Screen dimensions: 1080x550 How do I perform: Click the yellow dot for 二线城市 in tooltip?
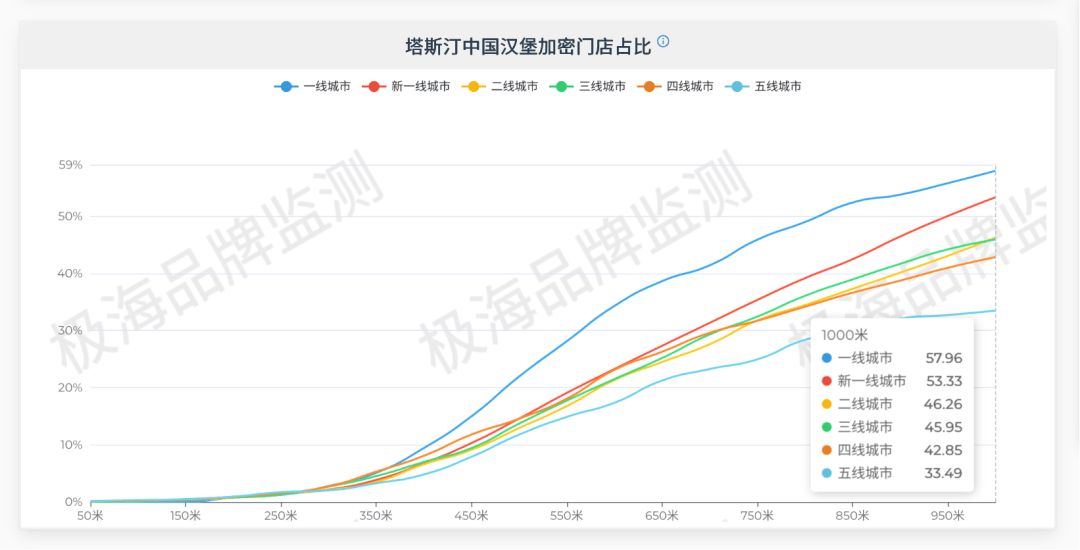pos(826,404)
